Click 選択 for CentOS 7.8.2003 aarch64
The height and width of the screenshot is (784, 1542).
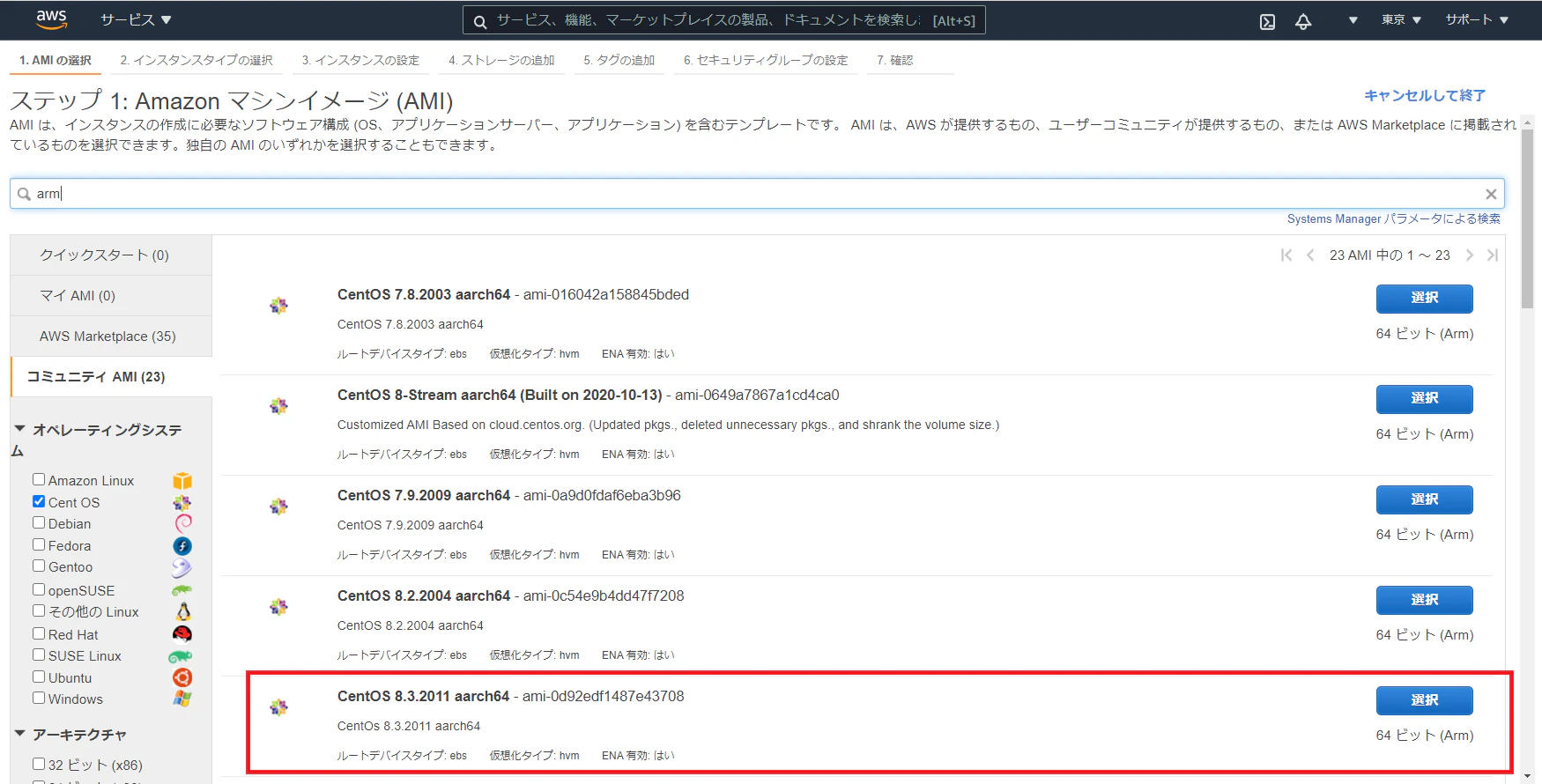pyautogui.click(x=1424, y=299)
